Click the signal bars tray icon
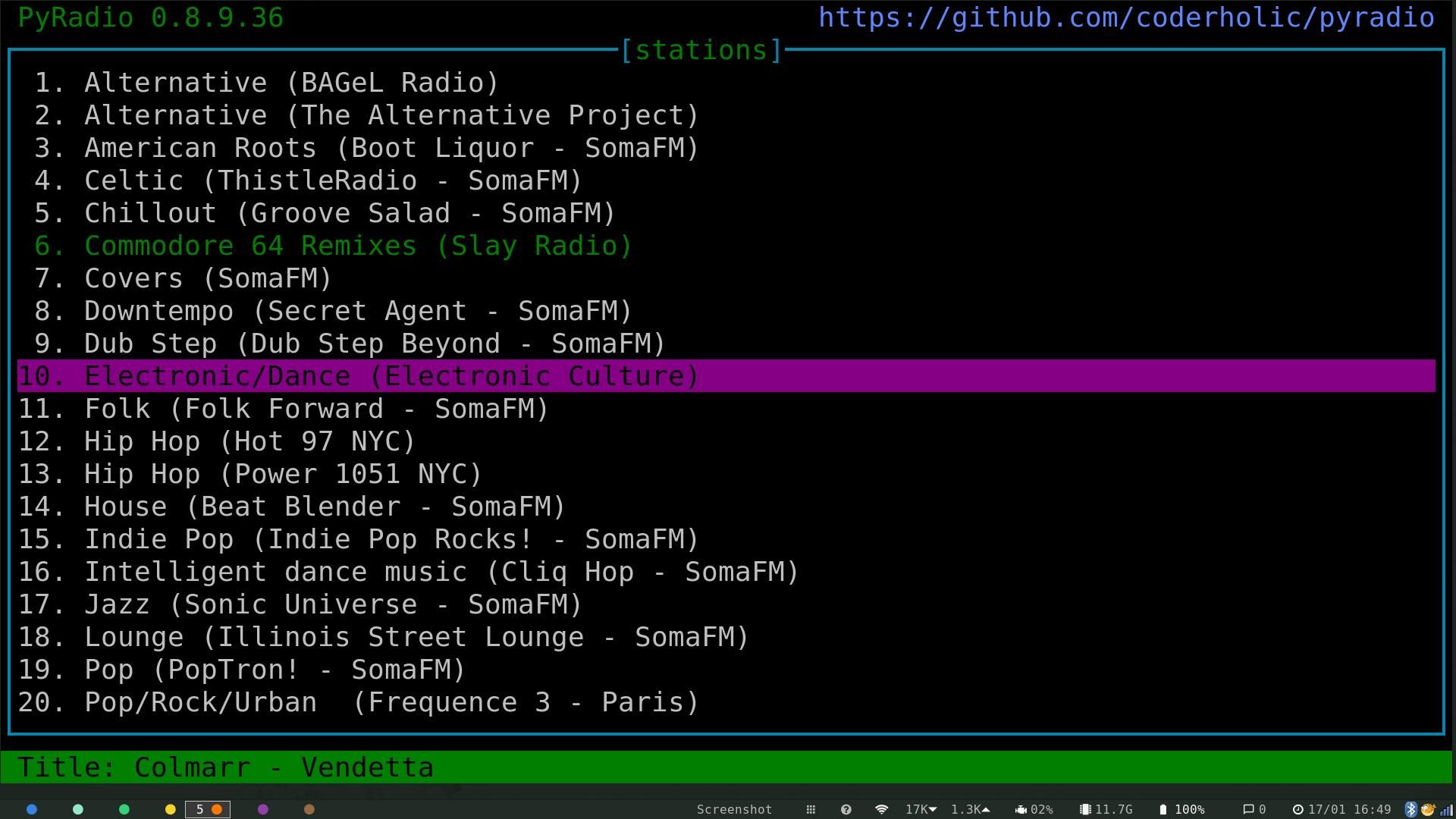Screen dimensions: 1456x819 [x=1445, y=809]
